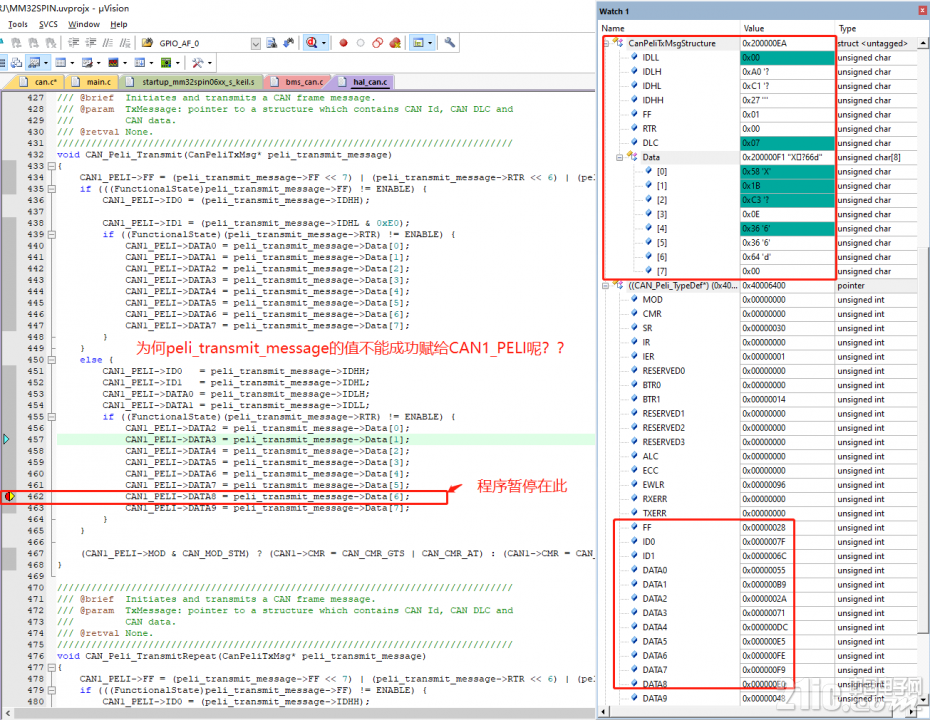Collapse the CanPeliTxMsgStructure watch node
930x720 pixels.
606,43
